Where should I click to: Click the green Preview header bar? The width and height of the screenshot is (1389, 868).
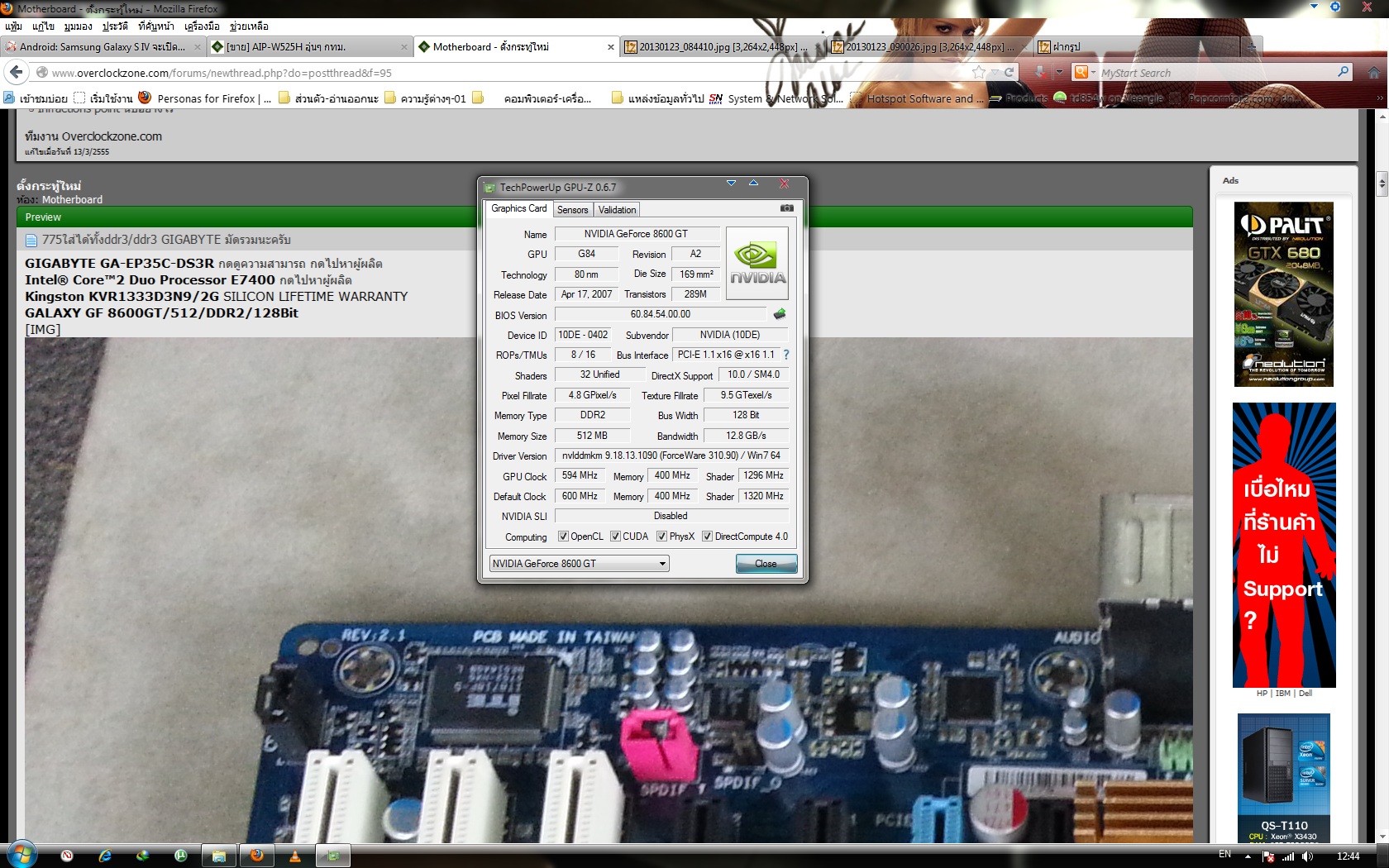tap(604, 217)
